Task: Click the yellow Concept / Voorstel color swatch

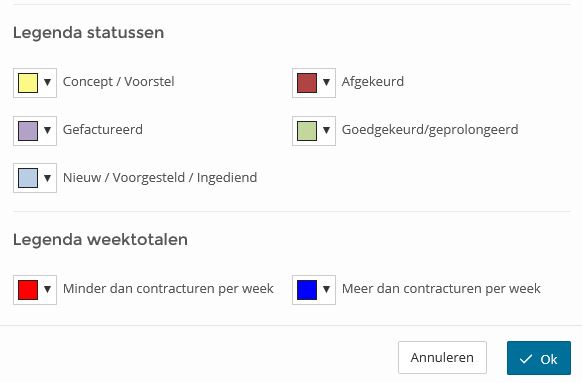Action: 28,83
